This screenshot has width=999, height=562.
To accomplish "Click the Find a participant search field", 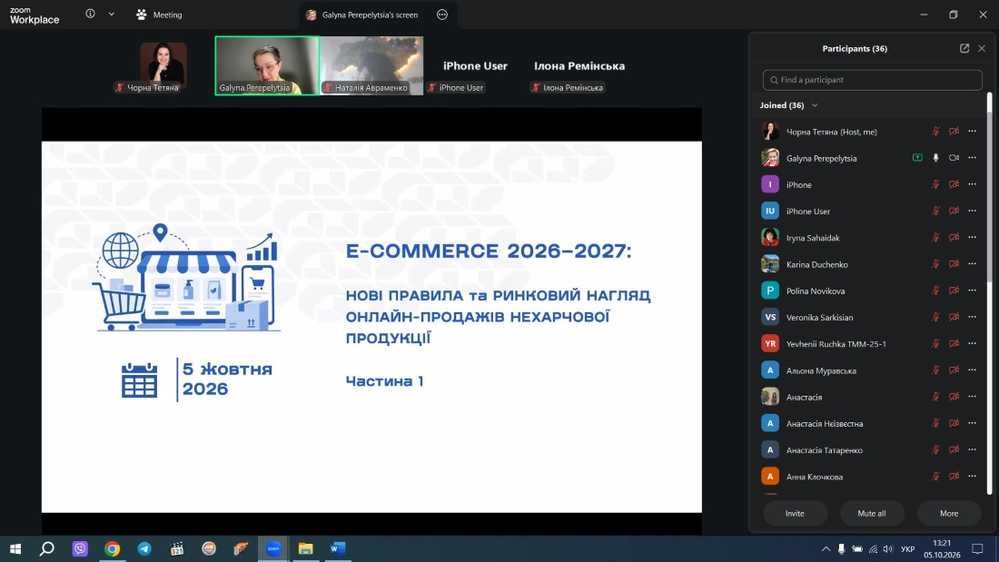I will coord(872,80).
